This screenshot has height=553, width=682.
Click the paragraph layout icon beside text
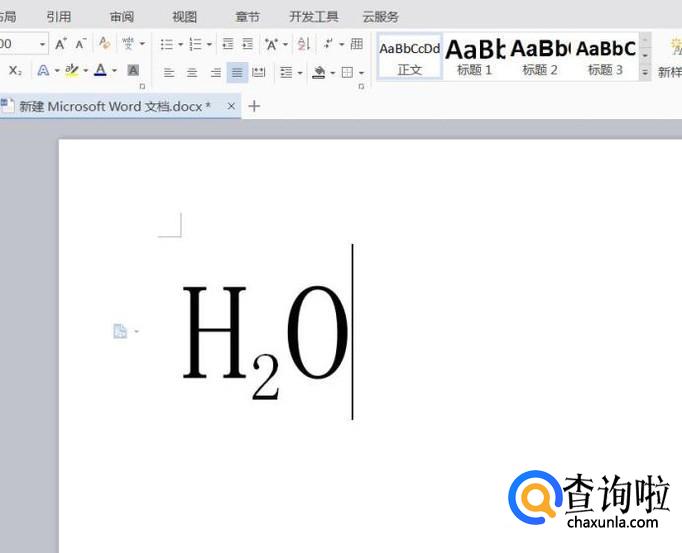tap(120, 331)
